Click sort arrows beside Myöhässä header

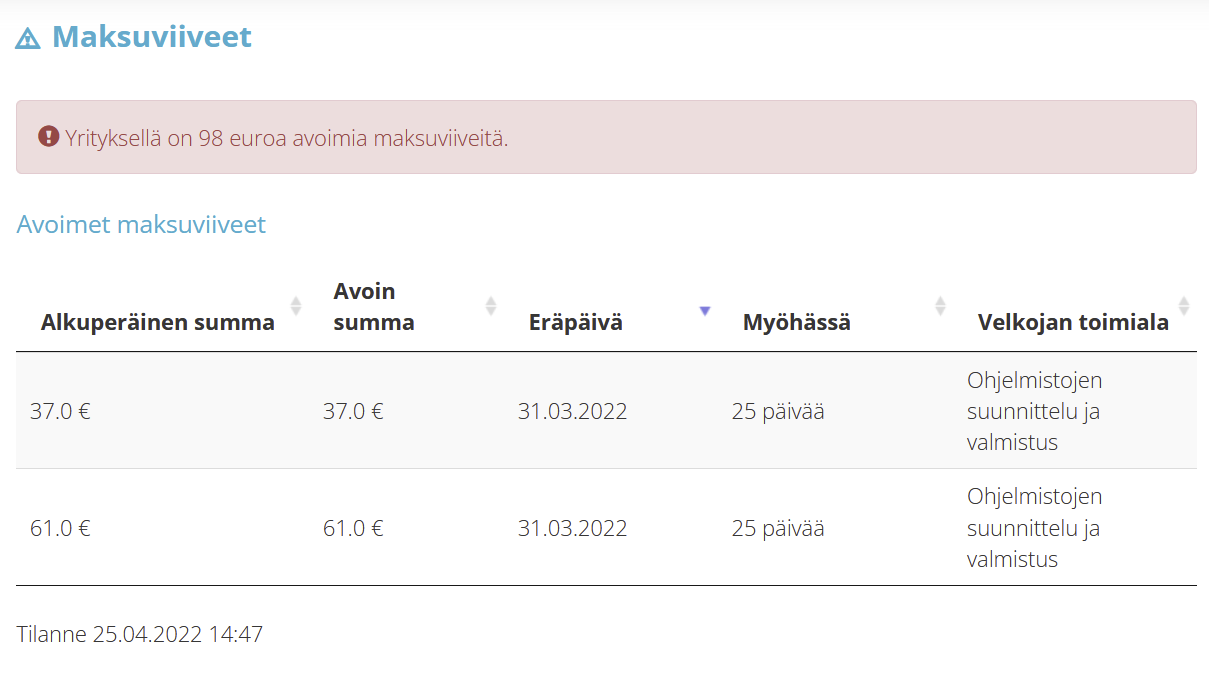coord(940,306)
